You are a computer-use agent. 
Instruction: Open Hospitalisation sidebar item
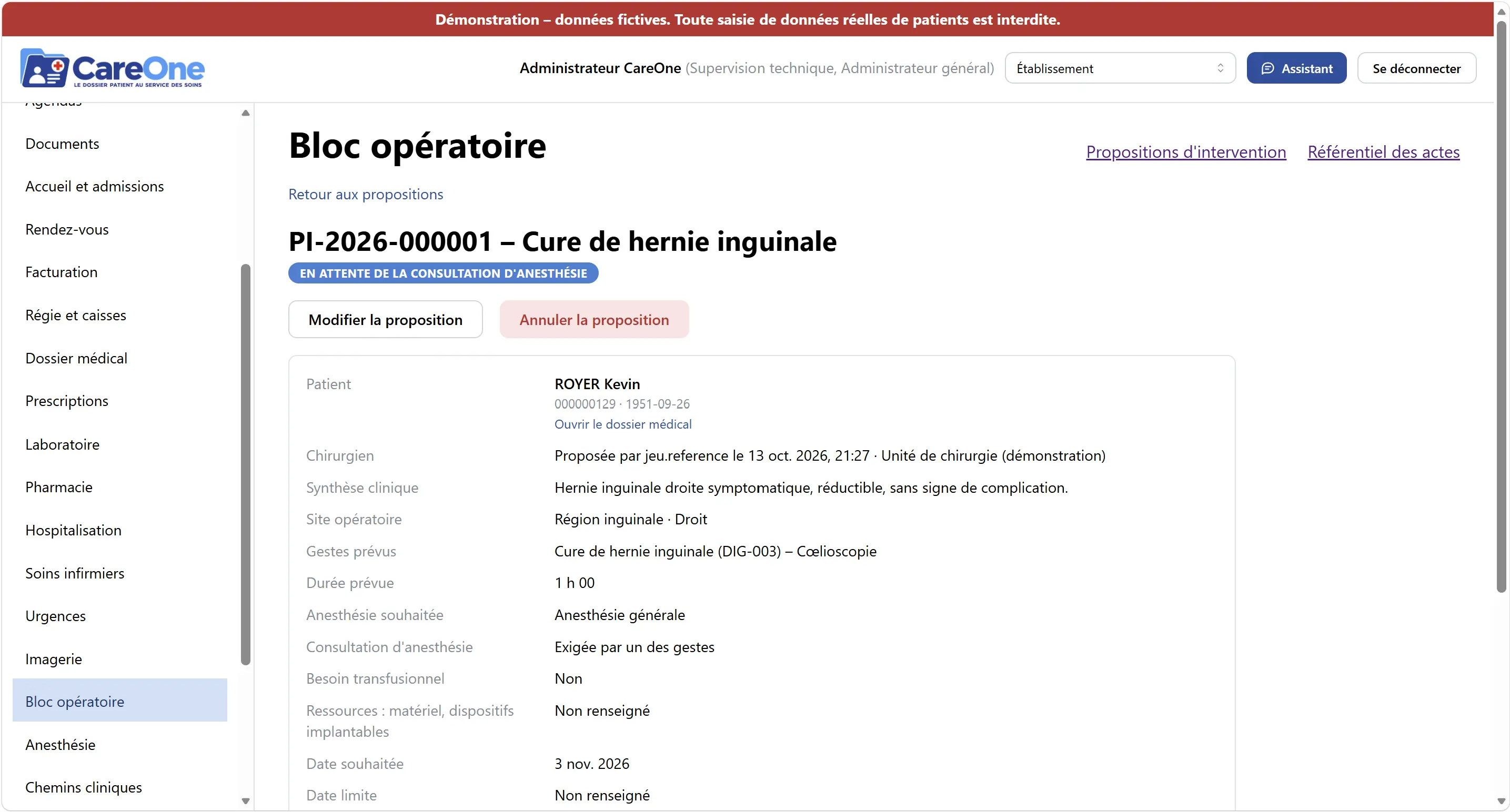pyautogui.click(x=119, y=530)
